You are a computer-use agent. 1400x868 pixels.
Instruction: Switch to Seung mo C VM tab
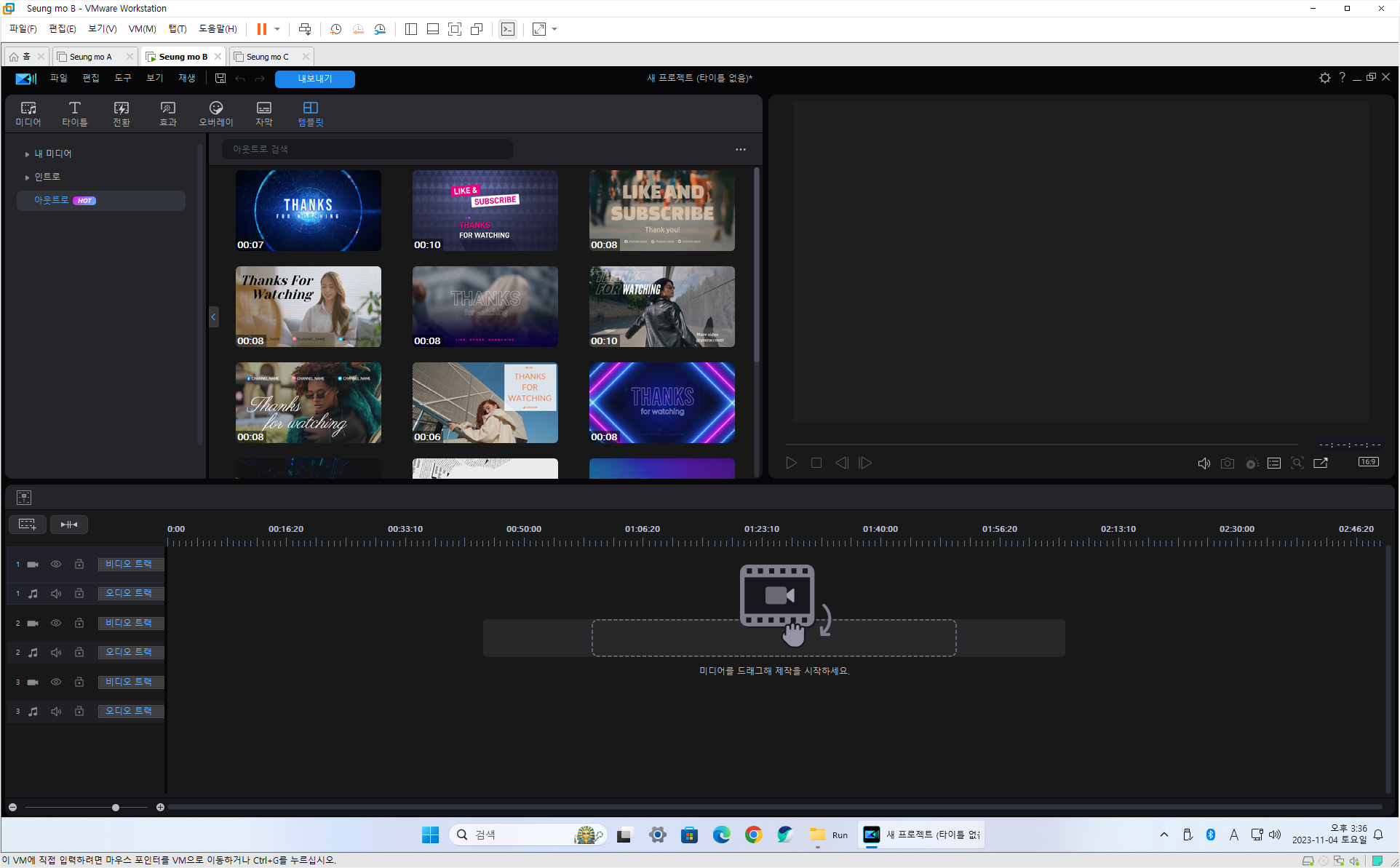pos(267,57)
